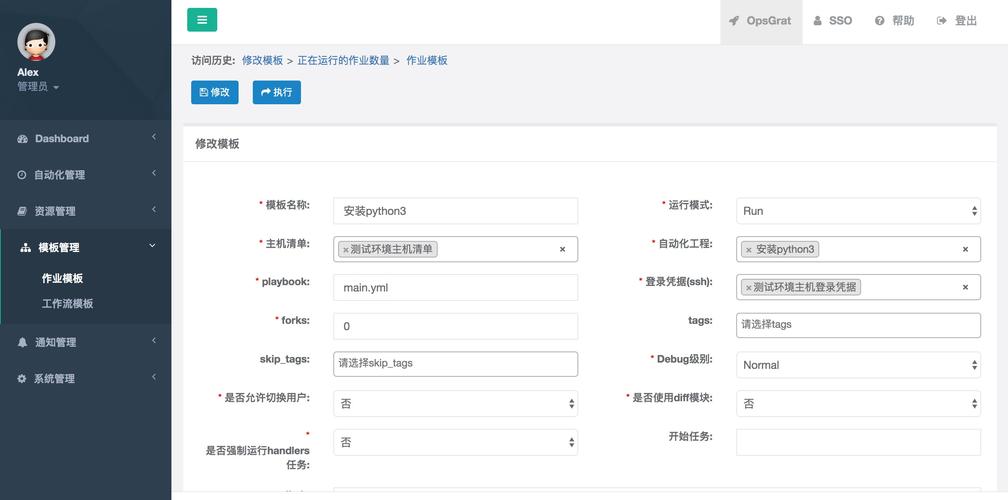The height and width of the screenshot is (500, 1008).
Task: Click the SSO user icon
Action: coord(817,21)
